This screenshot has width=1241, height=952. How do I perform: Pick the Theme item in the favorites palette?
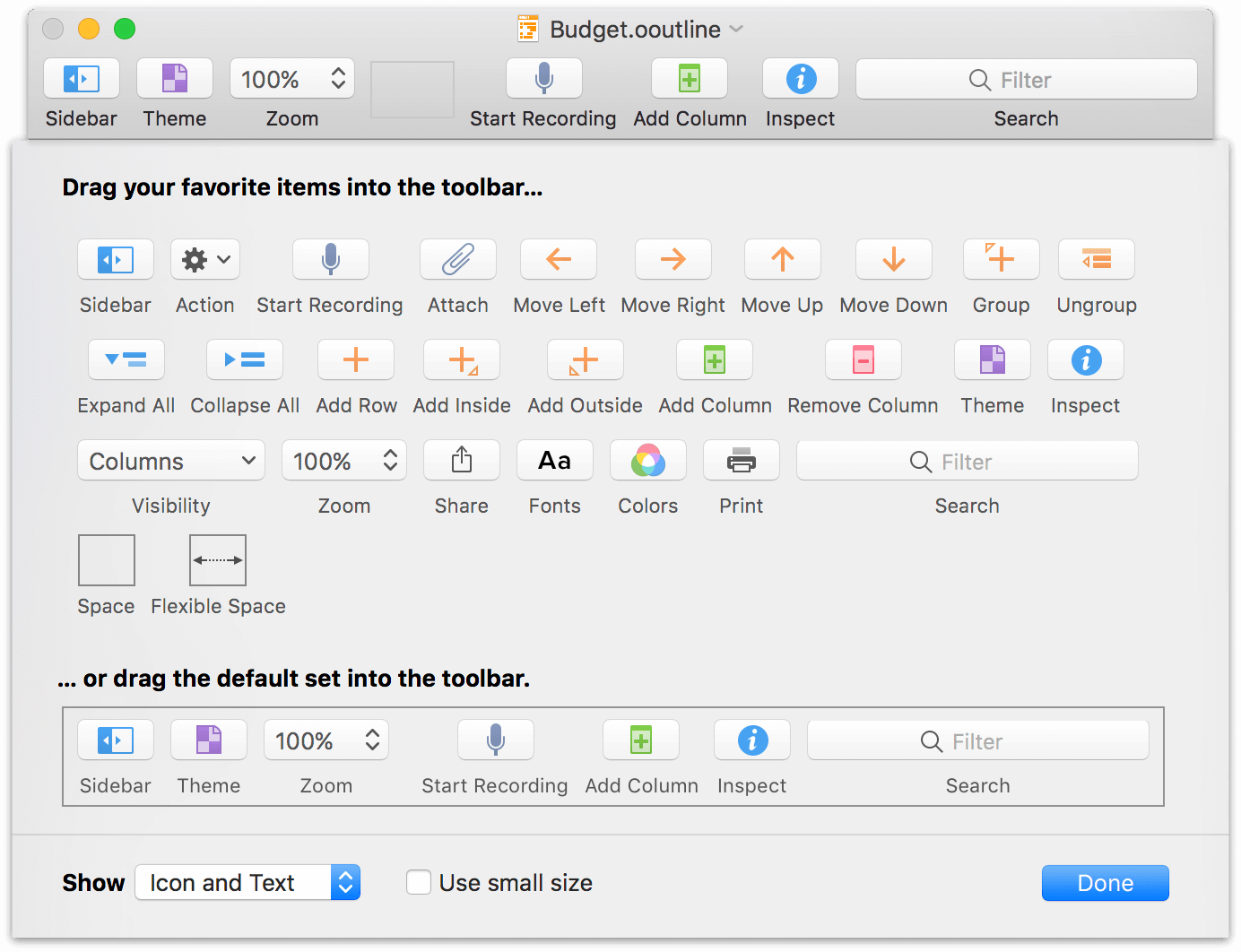993,360
